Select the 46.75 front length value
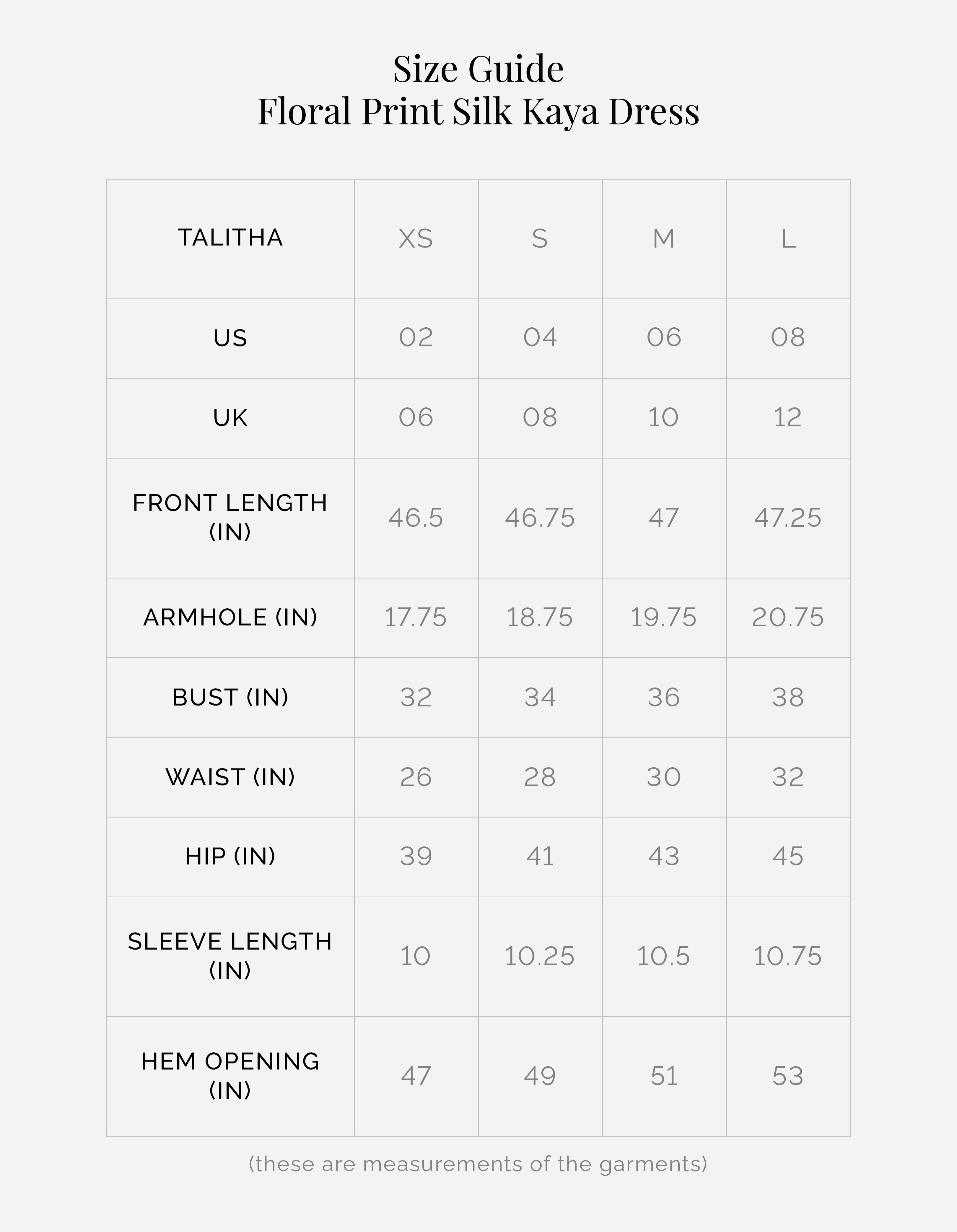 pyautogui.click(x=540, y=518)
